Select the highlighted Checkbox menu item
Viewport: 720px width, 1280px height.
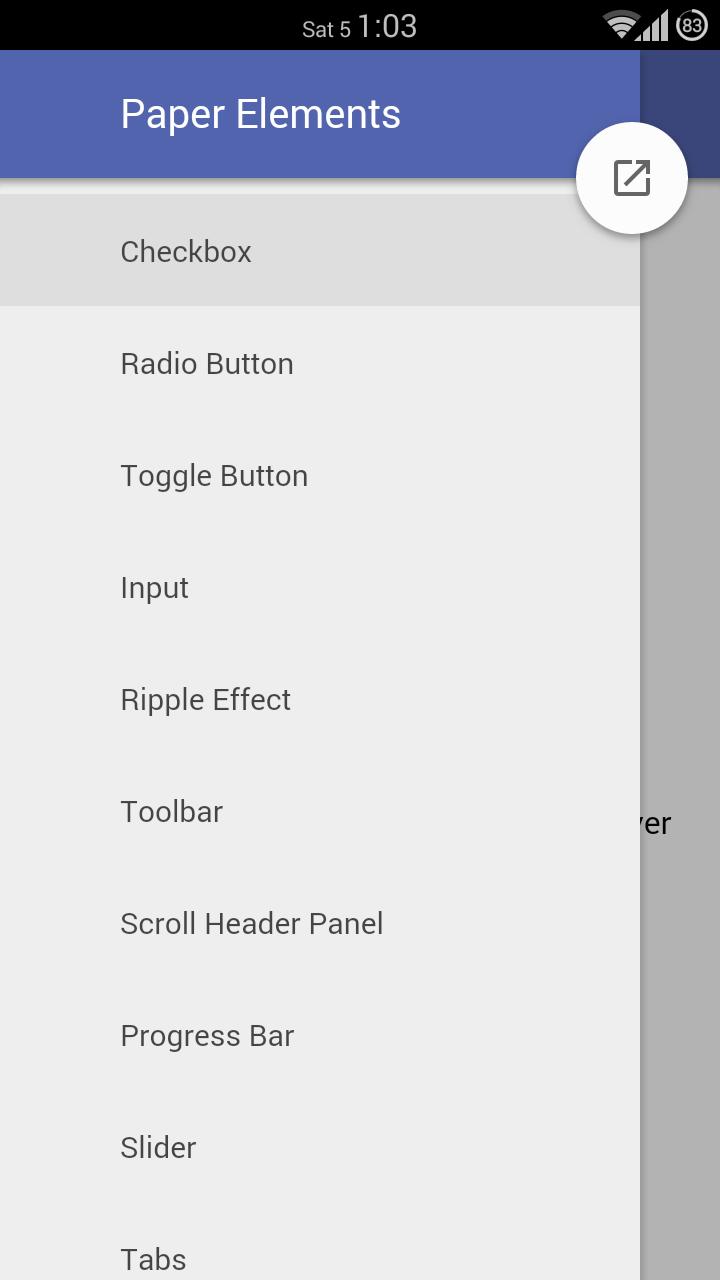pos(186,251)
